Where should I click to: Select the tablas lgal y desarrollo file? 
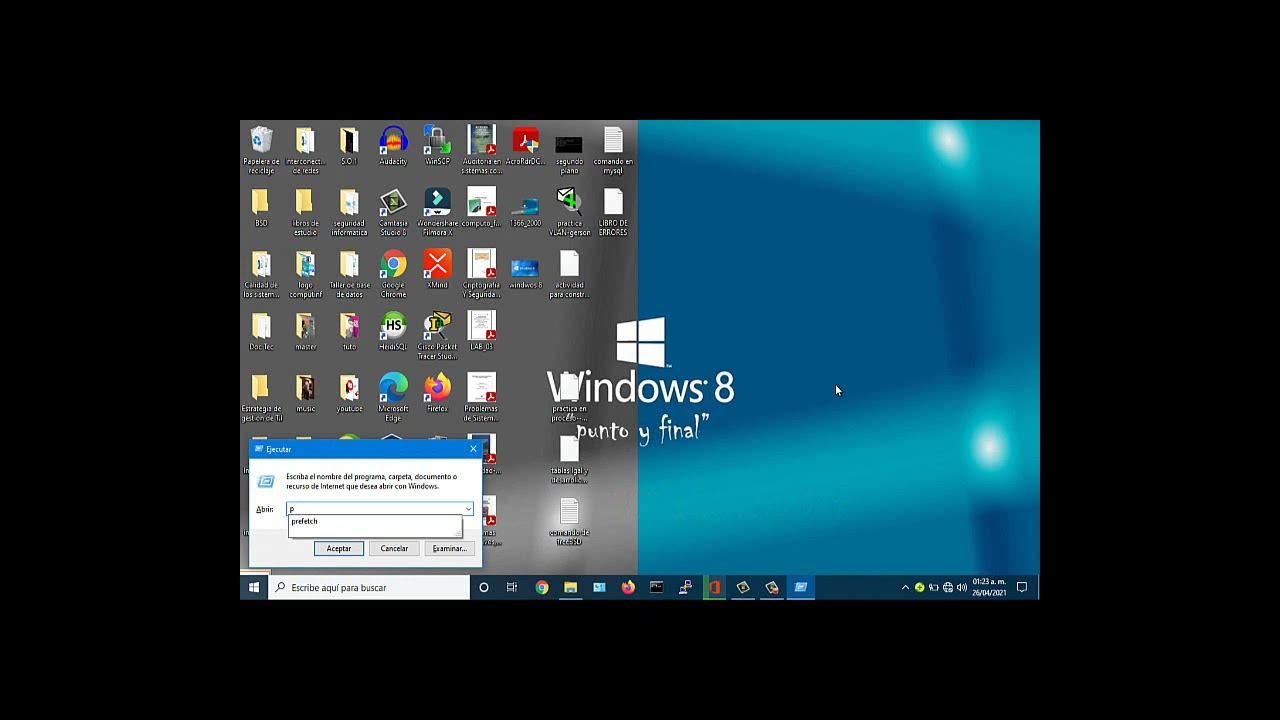point(569,460)
